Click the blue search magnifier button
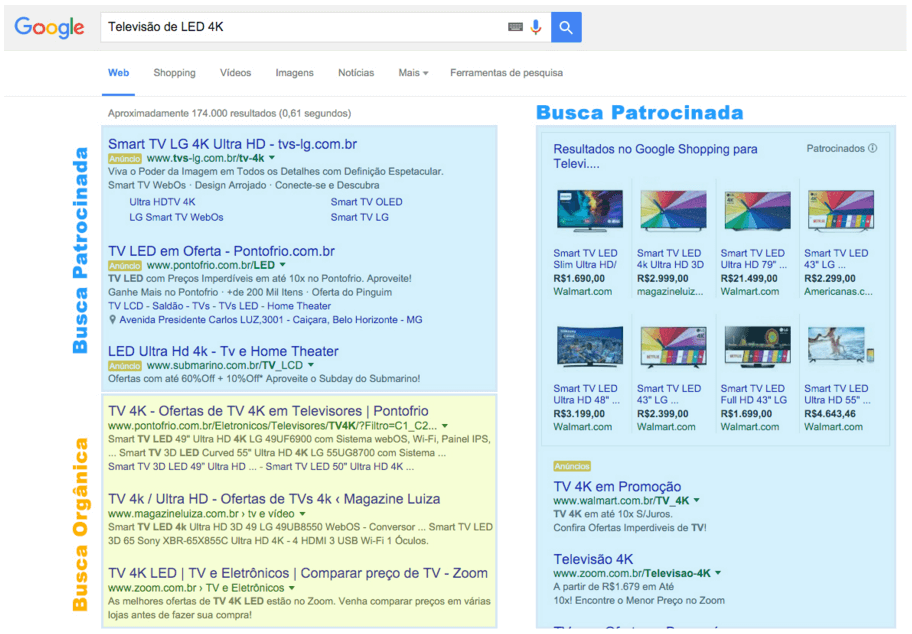 tap(566, 27)
